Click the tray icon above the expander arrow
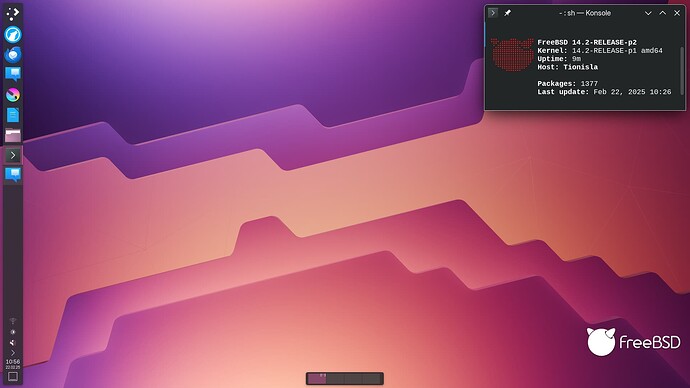This screenshot has width=690, height=388. pos(13,342)
